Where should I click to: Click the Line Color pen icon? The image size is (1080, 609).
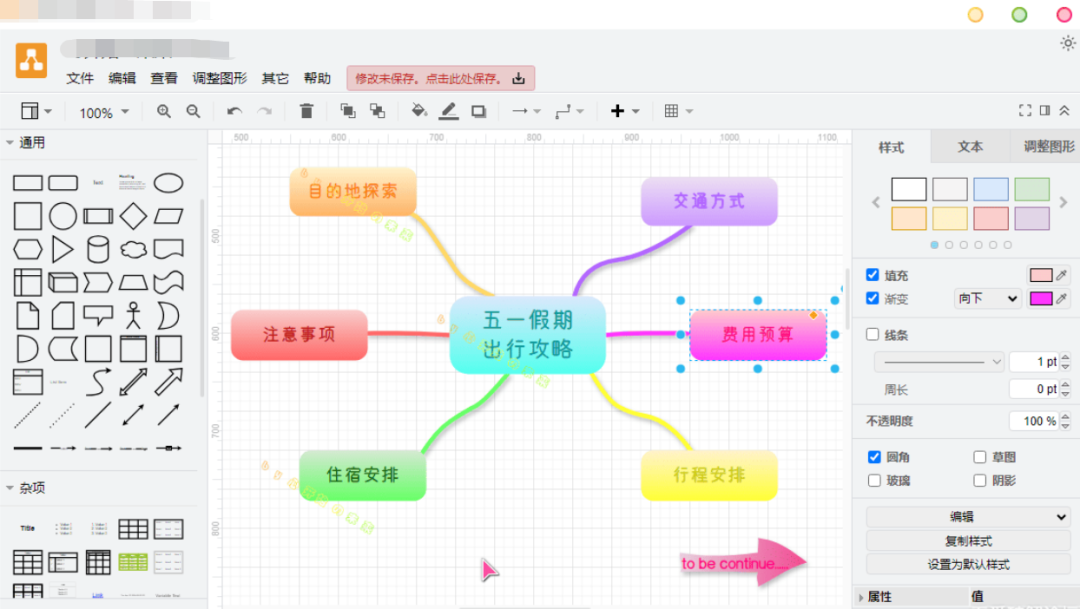pyautogui.click(x=448, y=110)
